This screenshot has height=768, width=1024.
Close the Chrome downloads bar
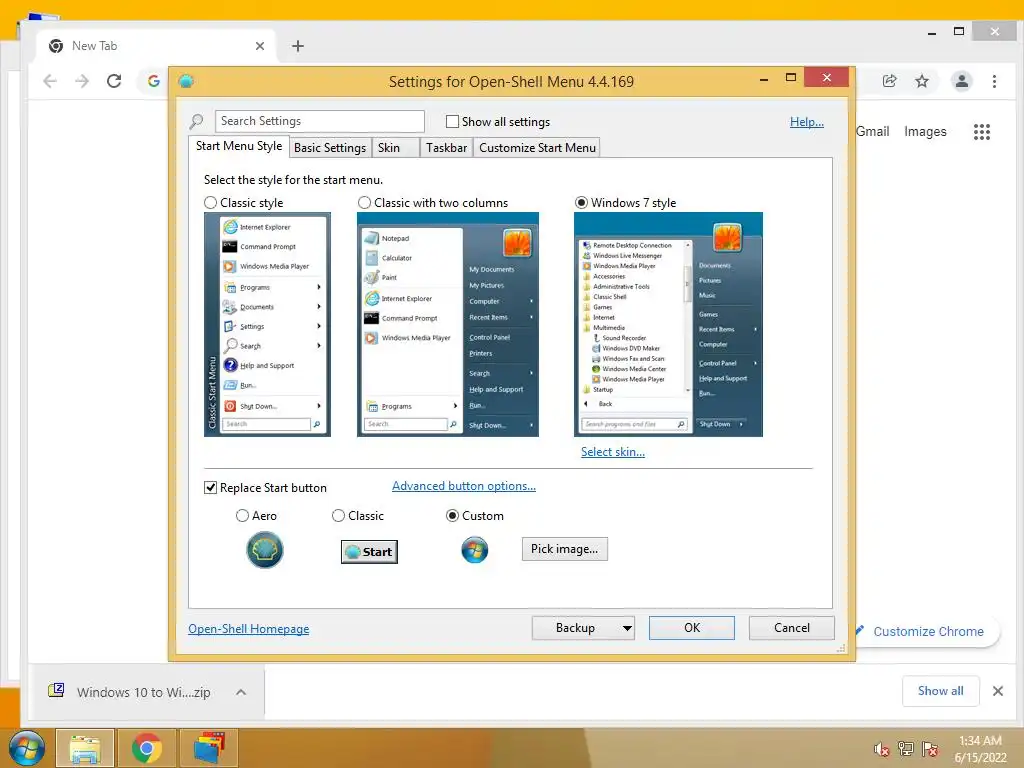tap(997, 691)
